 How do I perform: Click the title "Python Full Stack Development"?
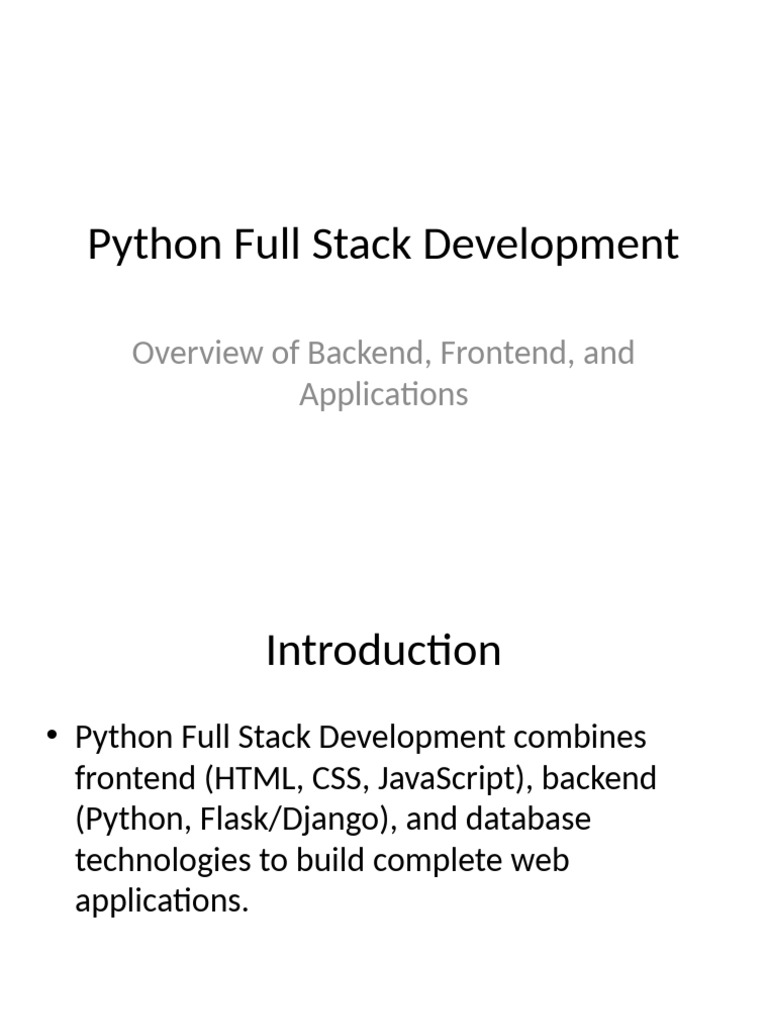pyautogui.click(x=383, y=244)
